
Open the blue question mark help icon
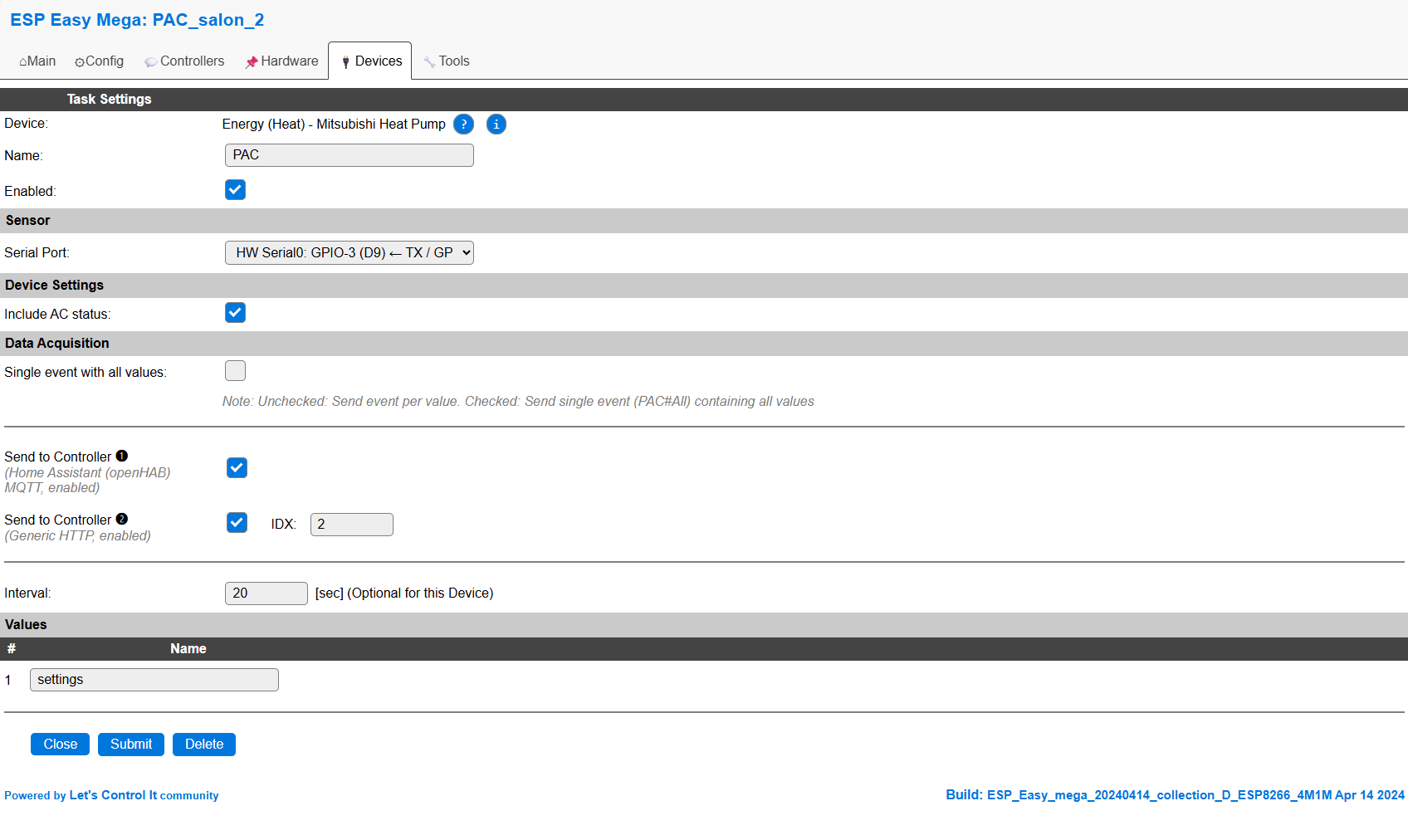(464, 125)
